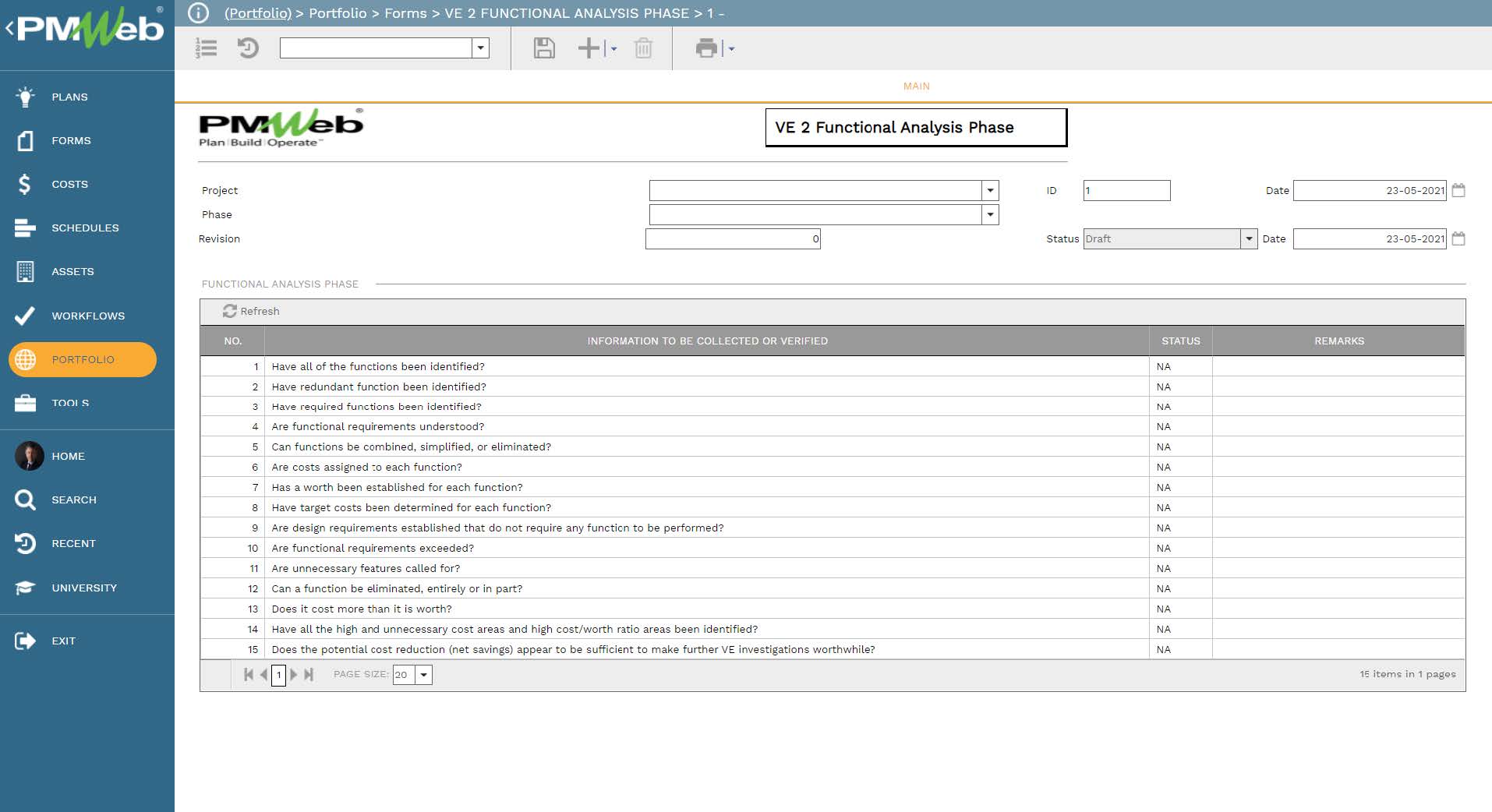The height and width of the screenshot is (812, 1492).
Task: Click the numbered list icon in toolbar
Action: coord(206,48)
